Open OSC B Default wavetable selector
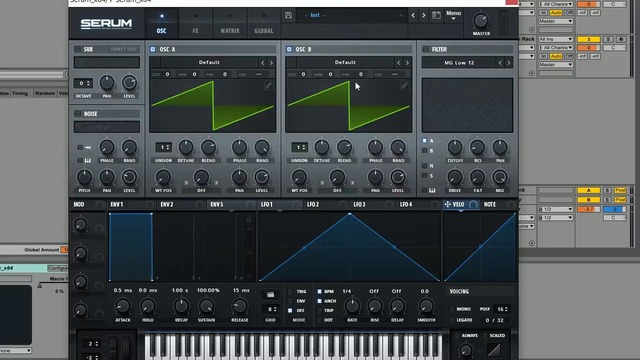640x360 pixels. [x=345, y=63]
